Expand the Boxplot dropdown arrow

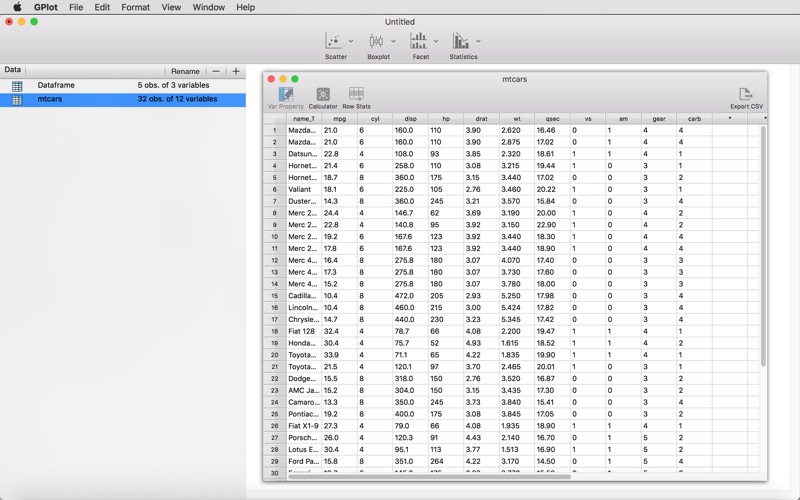(393, 41)
